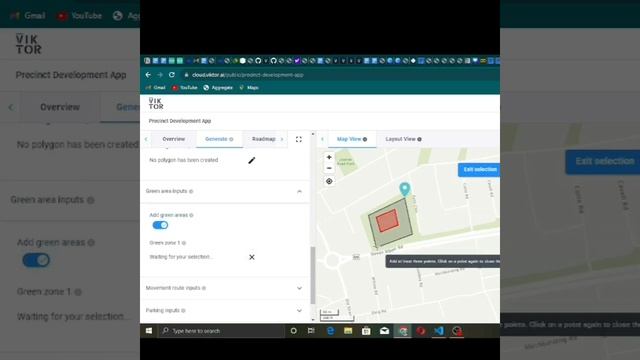Open the Gmail bookmark
Image resolution: width=640 pixels, height=360 pixels.
coord(156,88)
